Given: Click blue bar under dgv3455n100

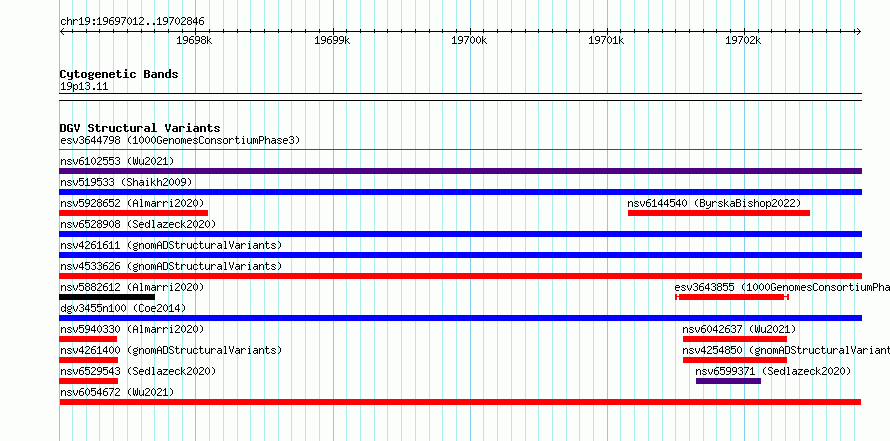Looking at the screenshot, I should point(460,318).
